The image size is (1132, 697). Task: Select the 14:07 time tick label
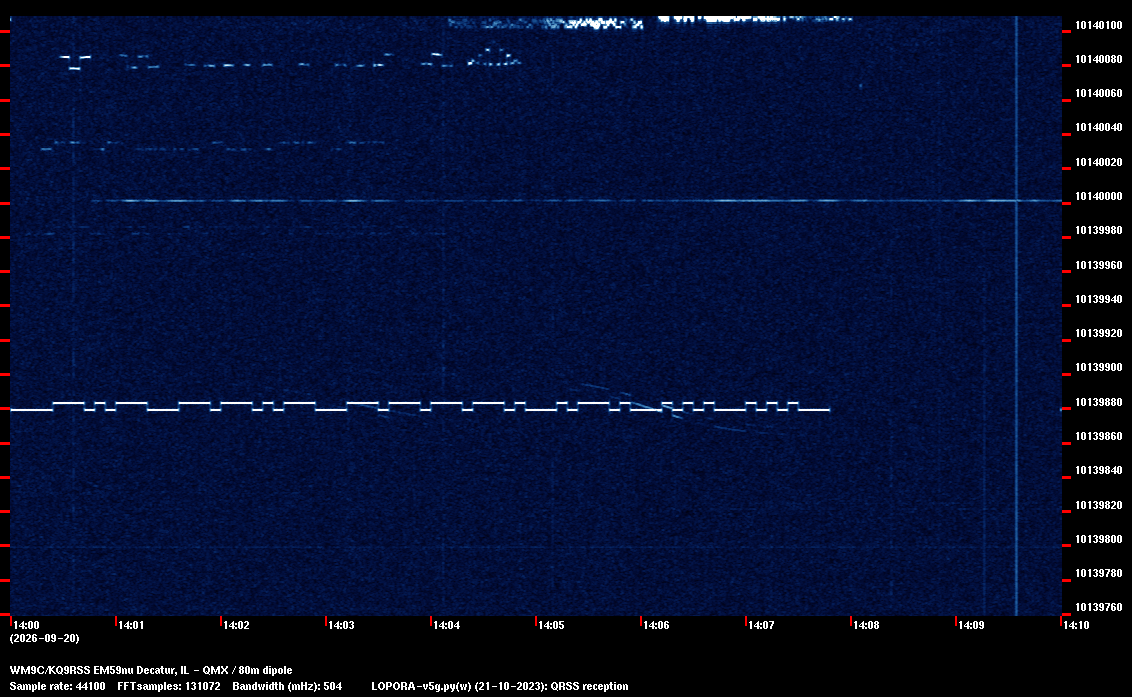[x=761, y=625]
